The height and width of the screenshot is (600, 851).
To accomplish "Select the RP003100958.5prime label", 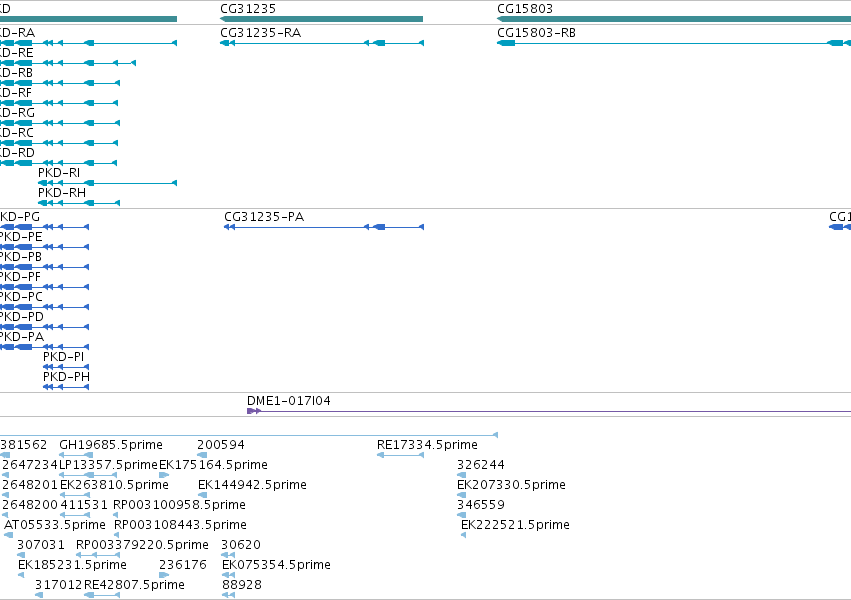I will point(179,505).
